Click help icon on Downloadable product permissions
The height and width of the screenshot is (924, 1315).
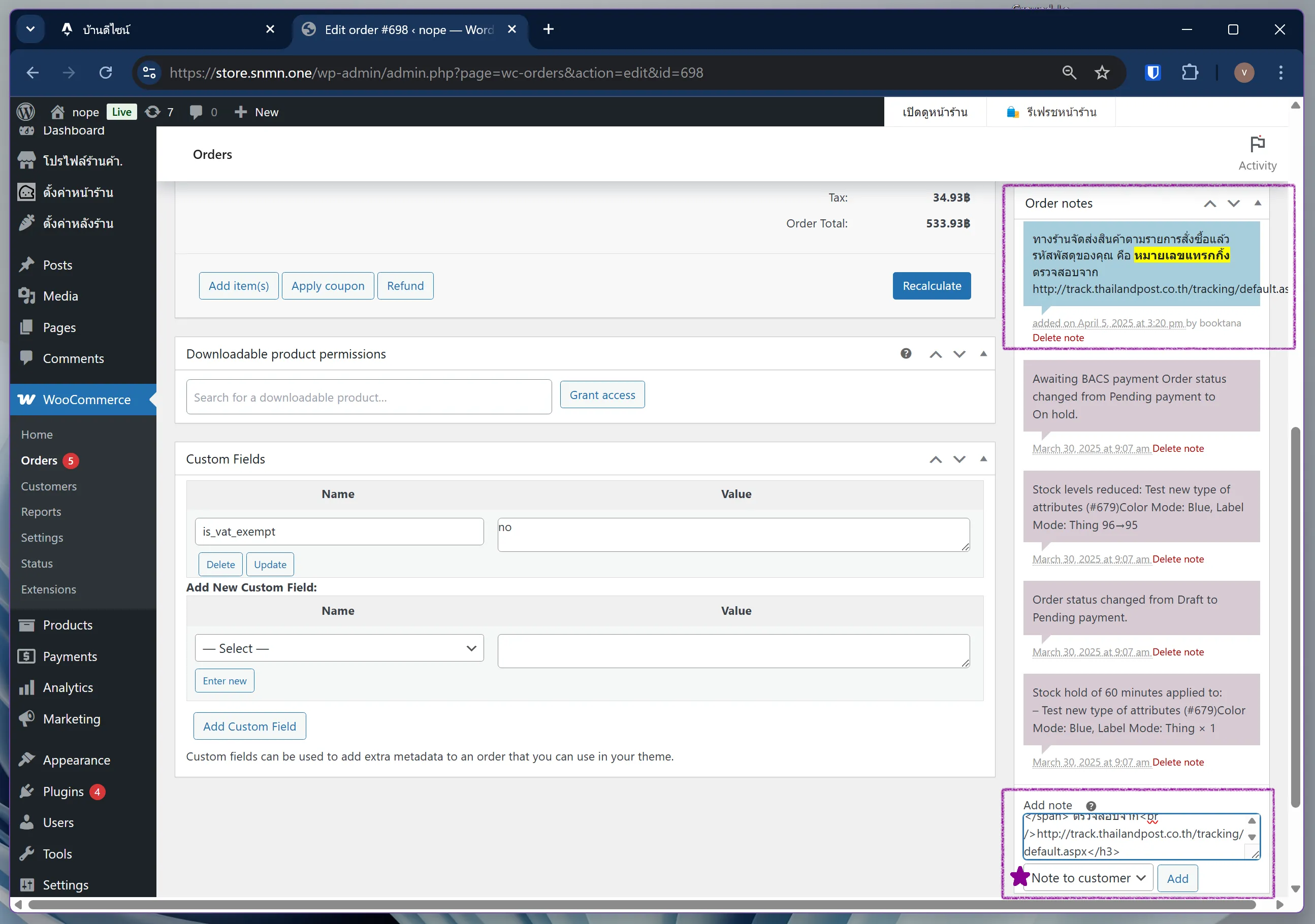click(906, 353)
